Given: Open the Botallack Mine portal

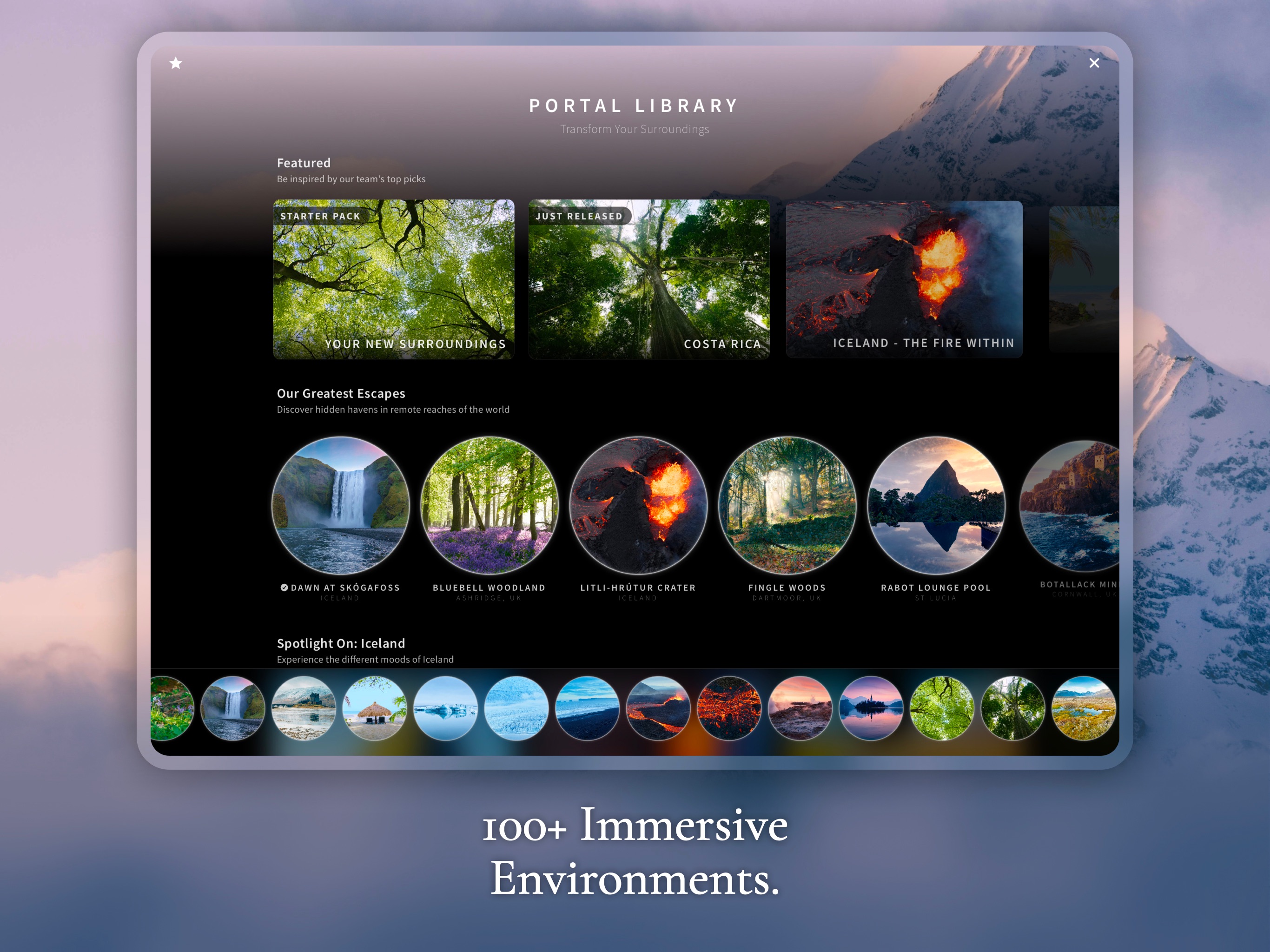Looking at the screenshot, I should 1070,505.
